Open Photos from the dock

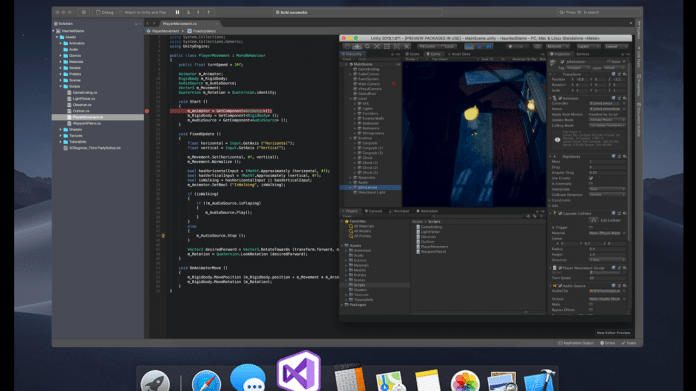[x=465, y=381]
